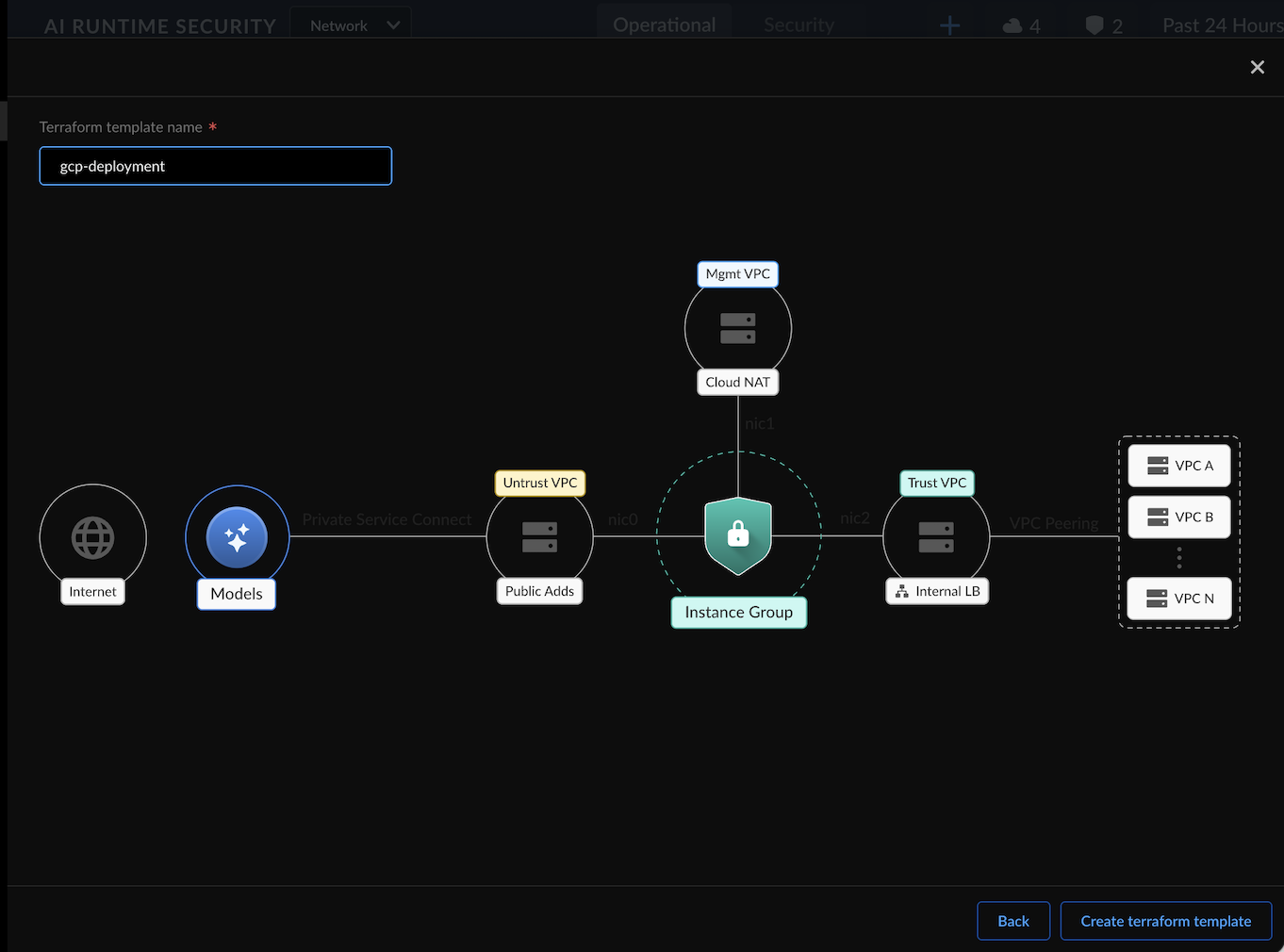
Task: Select the Models sparkle icon
Action: [237, 538]
